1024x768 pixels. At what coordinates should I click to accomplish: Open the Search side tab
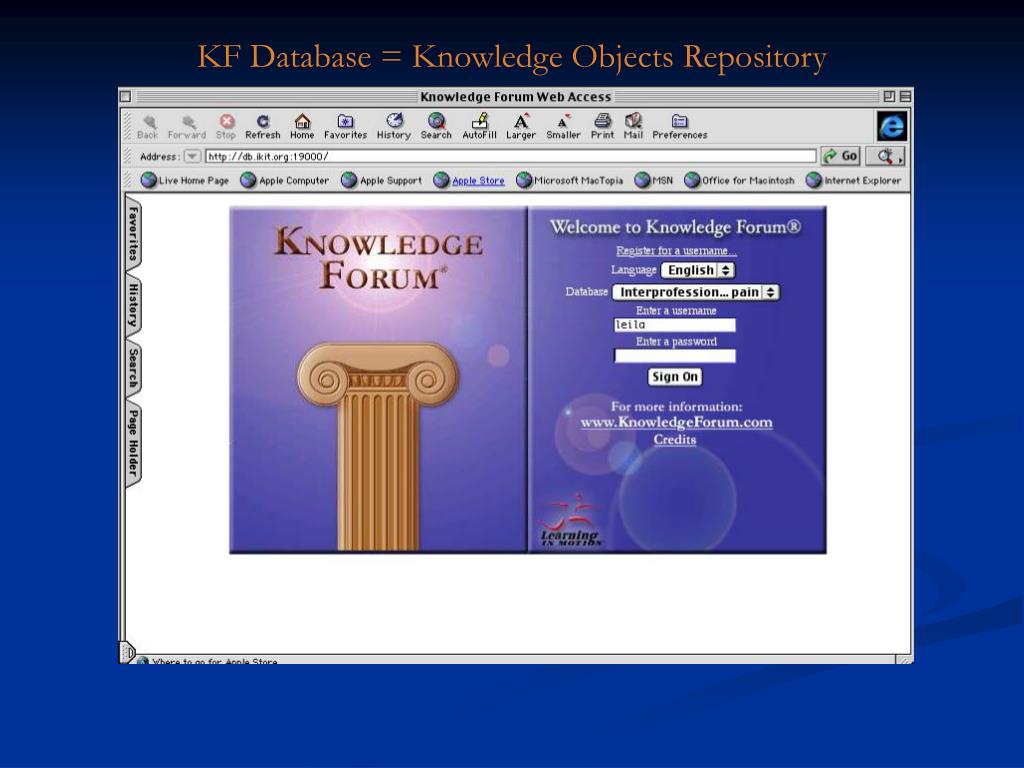tap(133, 368)
